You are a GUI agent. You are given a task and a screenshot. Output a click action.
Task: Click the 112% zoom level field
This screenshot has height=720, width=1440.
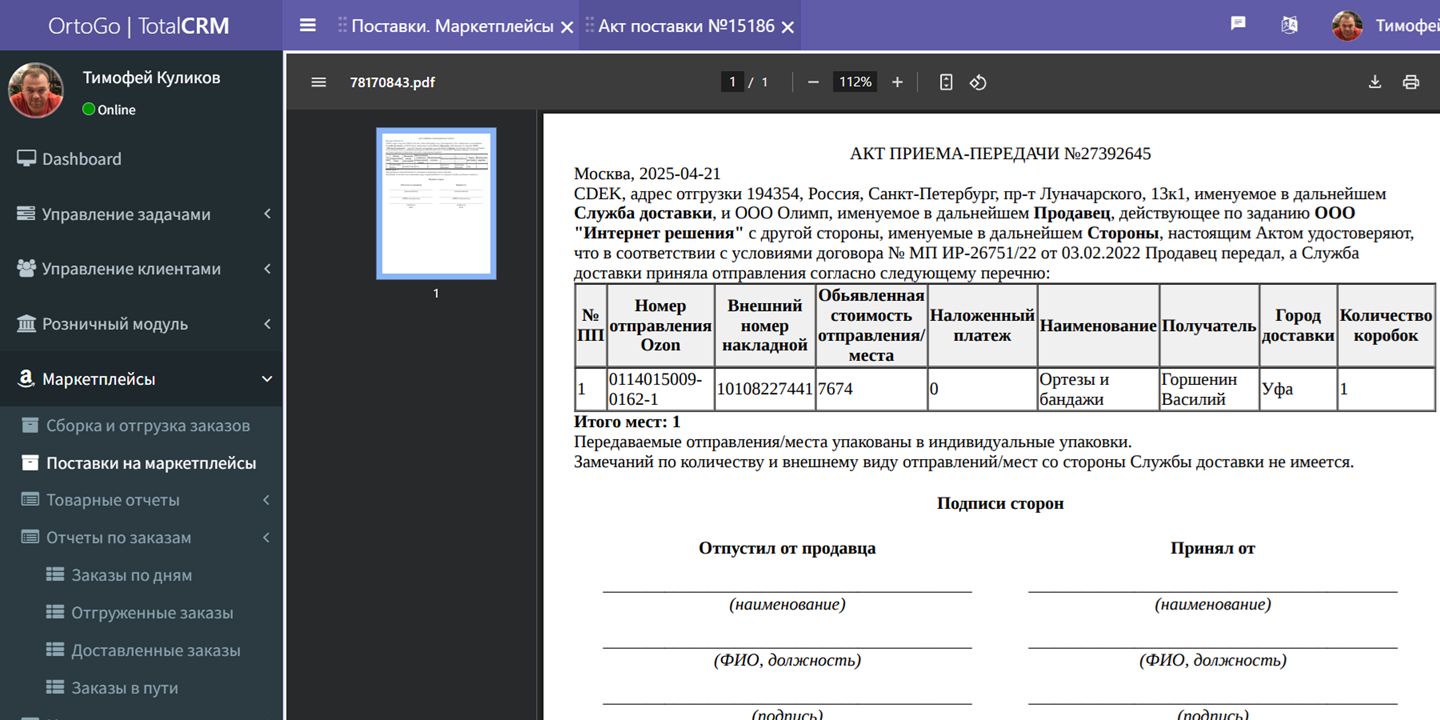[855, 82]
